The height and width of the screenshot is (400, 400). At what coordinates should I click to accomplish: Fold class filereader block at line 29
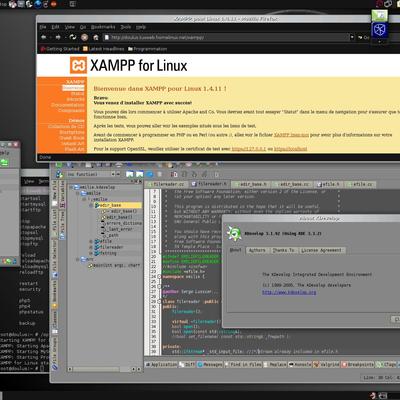coord(159,301)
